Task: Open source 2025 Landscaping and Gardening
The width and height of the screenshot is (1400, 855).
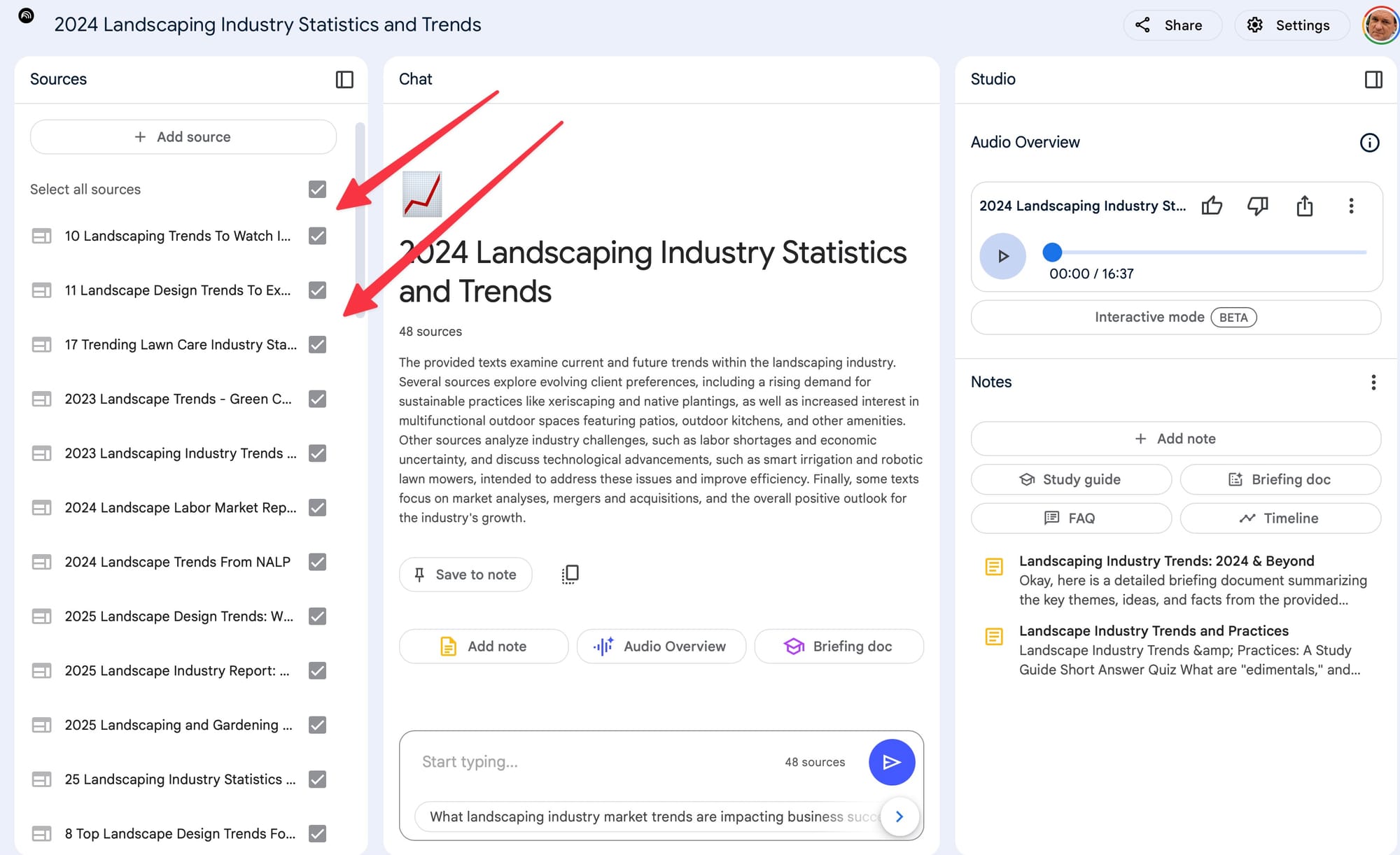Action: pyautogui.click(x=179, y=725)
